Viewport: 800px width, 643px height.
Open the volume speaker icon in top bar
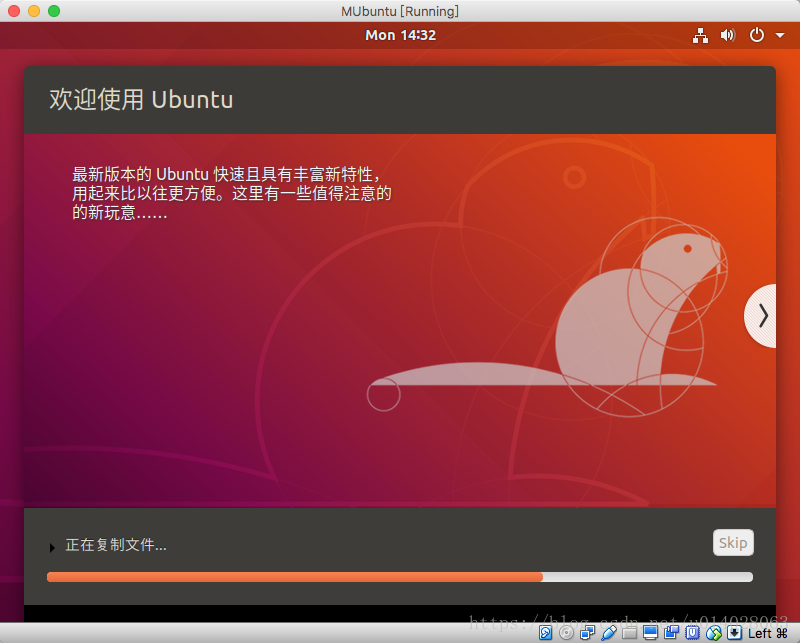click(x=728, y=35)
